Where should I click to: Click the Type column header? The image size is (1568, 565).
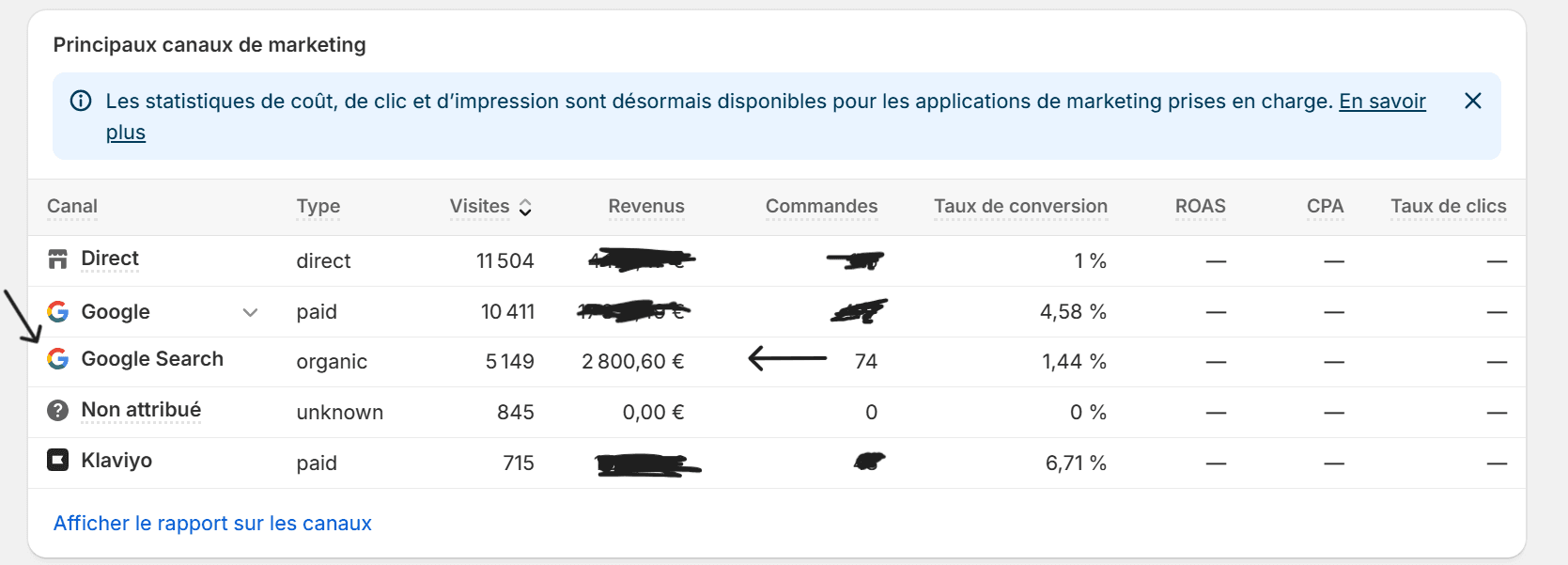(x=318, y=206)
